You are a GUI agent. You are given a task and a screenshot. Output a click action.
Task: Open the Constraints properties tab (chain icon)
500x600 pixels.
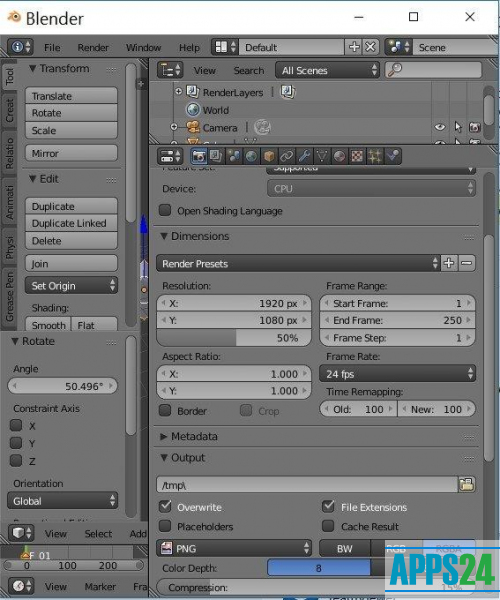click(x=287, y=156)
